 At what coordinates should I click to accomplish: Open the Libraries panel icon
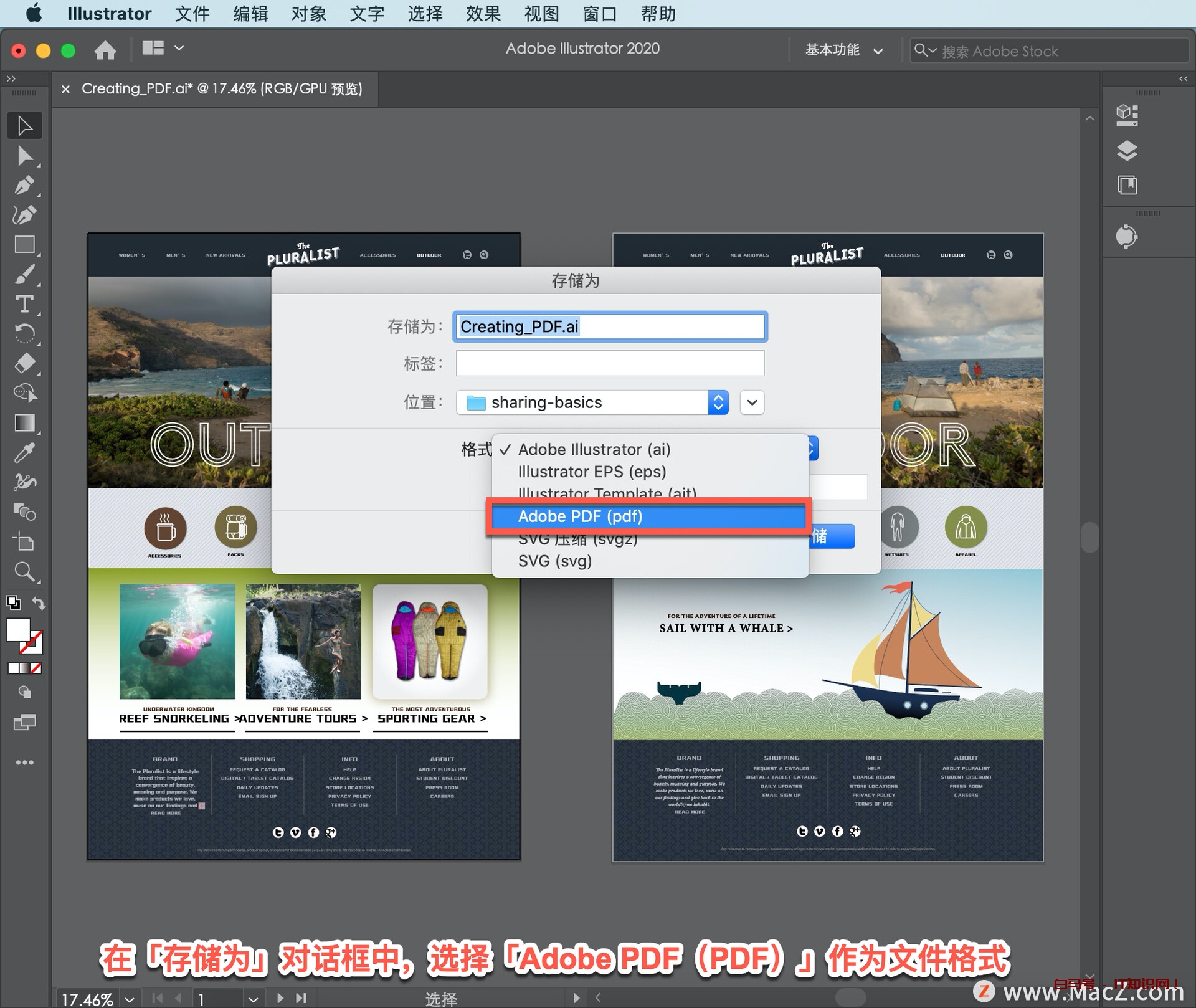(x=1127, y=185)
